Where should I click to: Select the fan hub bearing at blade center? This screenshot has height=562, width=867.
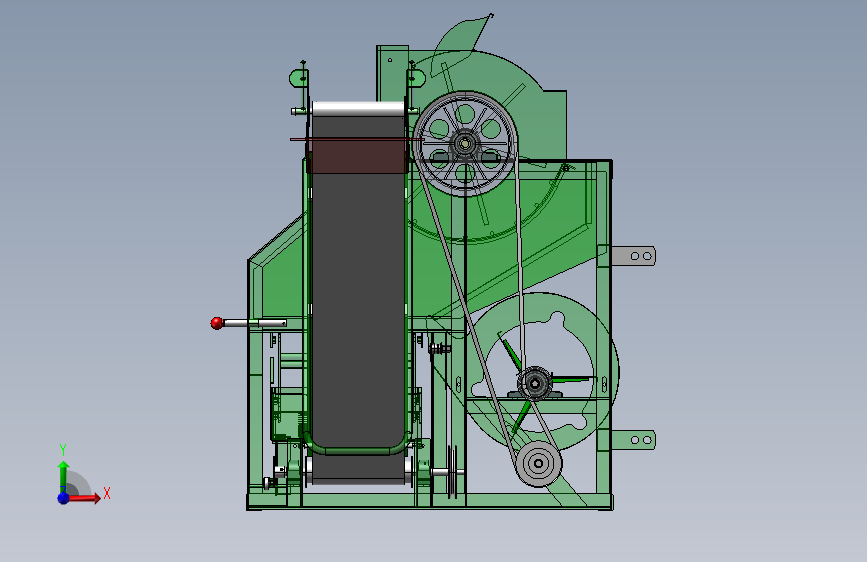pyautogui.click(x=535, y=383)
